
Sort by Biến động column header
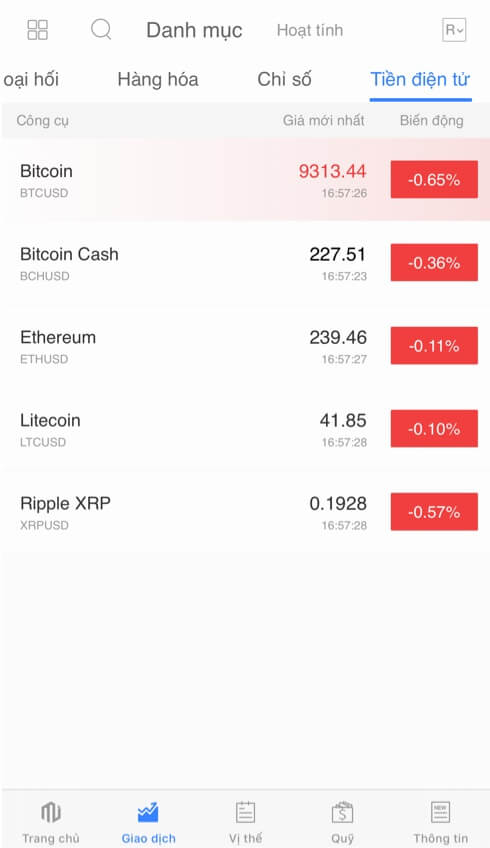432,121
